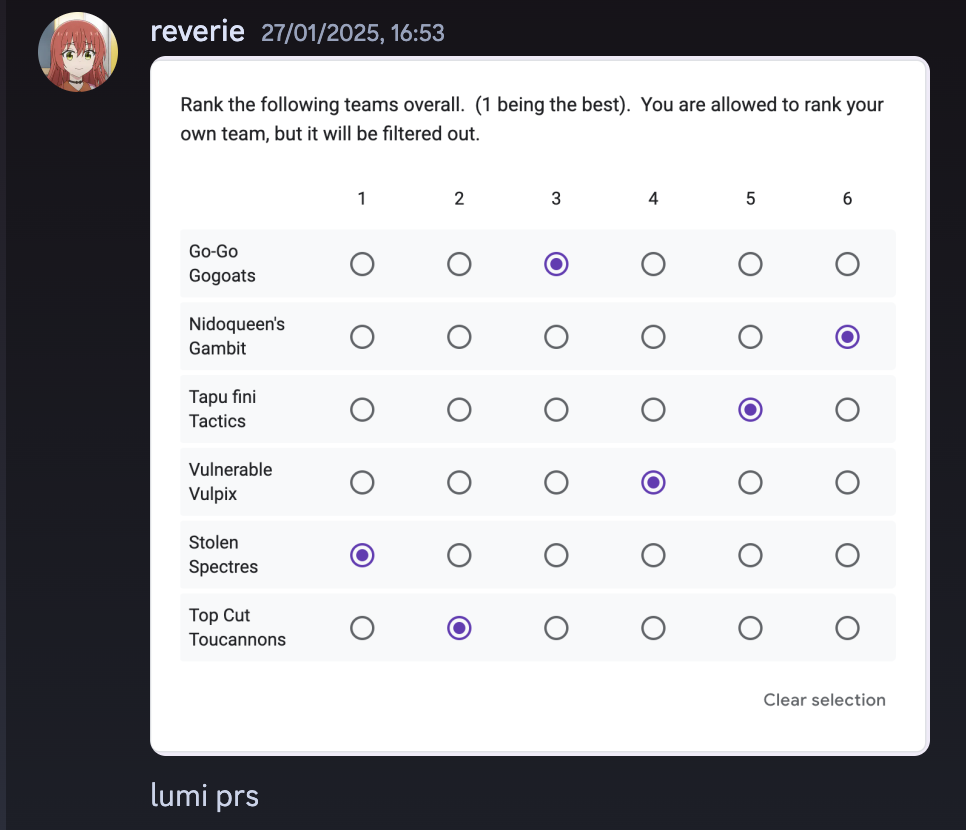
Task: Click the message timestamp 27/01/2025, 16:53
Action: point(352,33)
